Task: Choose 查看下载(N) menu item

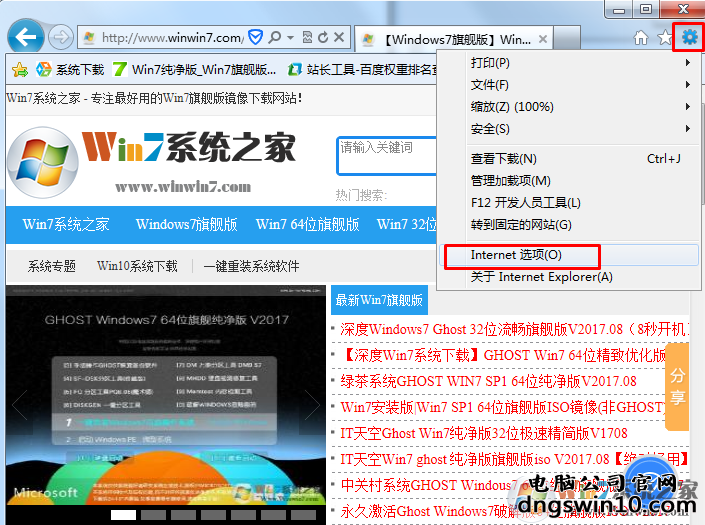Action: click(x=569, y=159)
